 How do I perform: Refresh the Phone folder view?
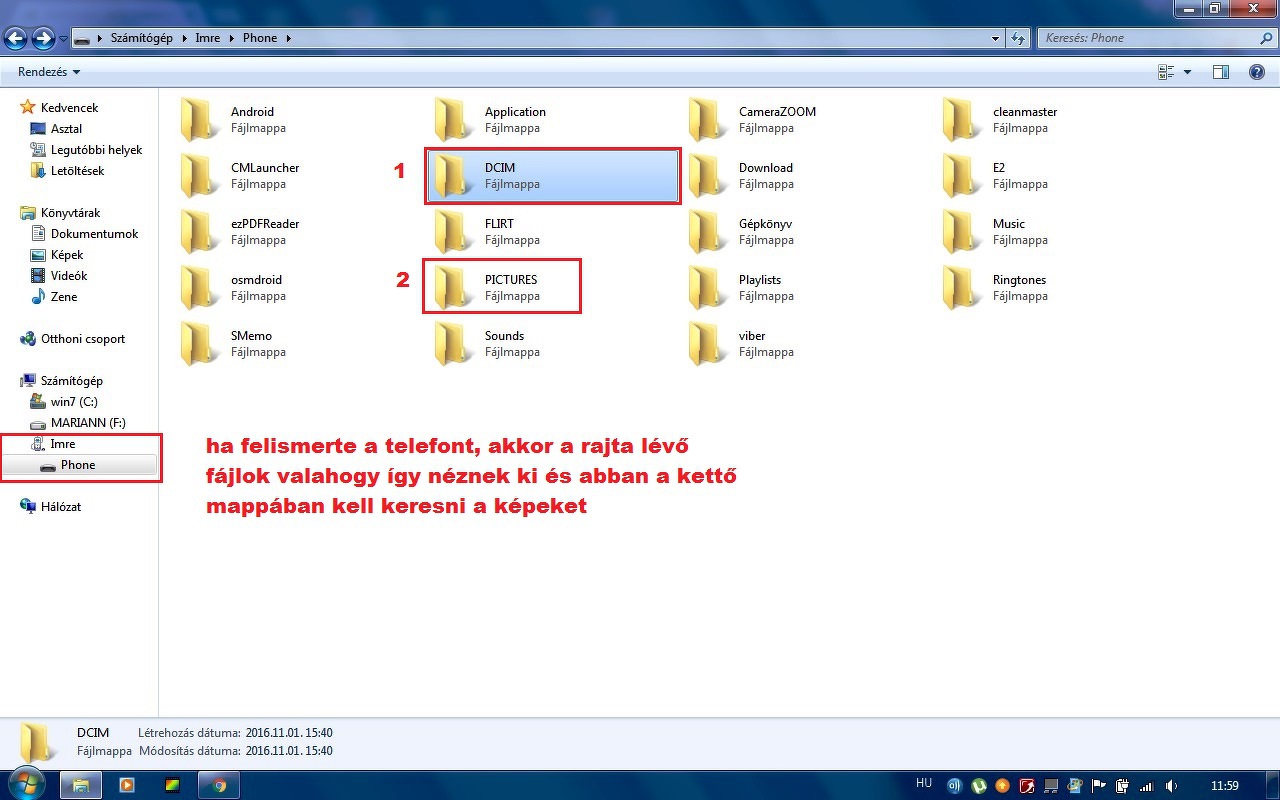(x=1018, y=38)
